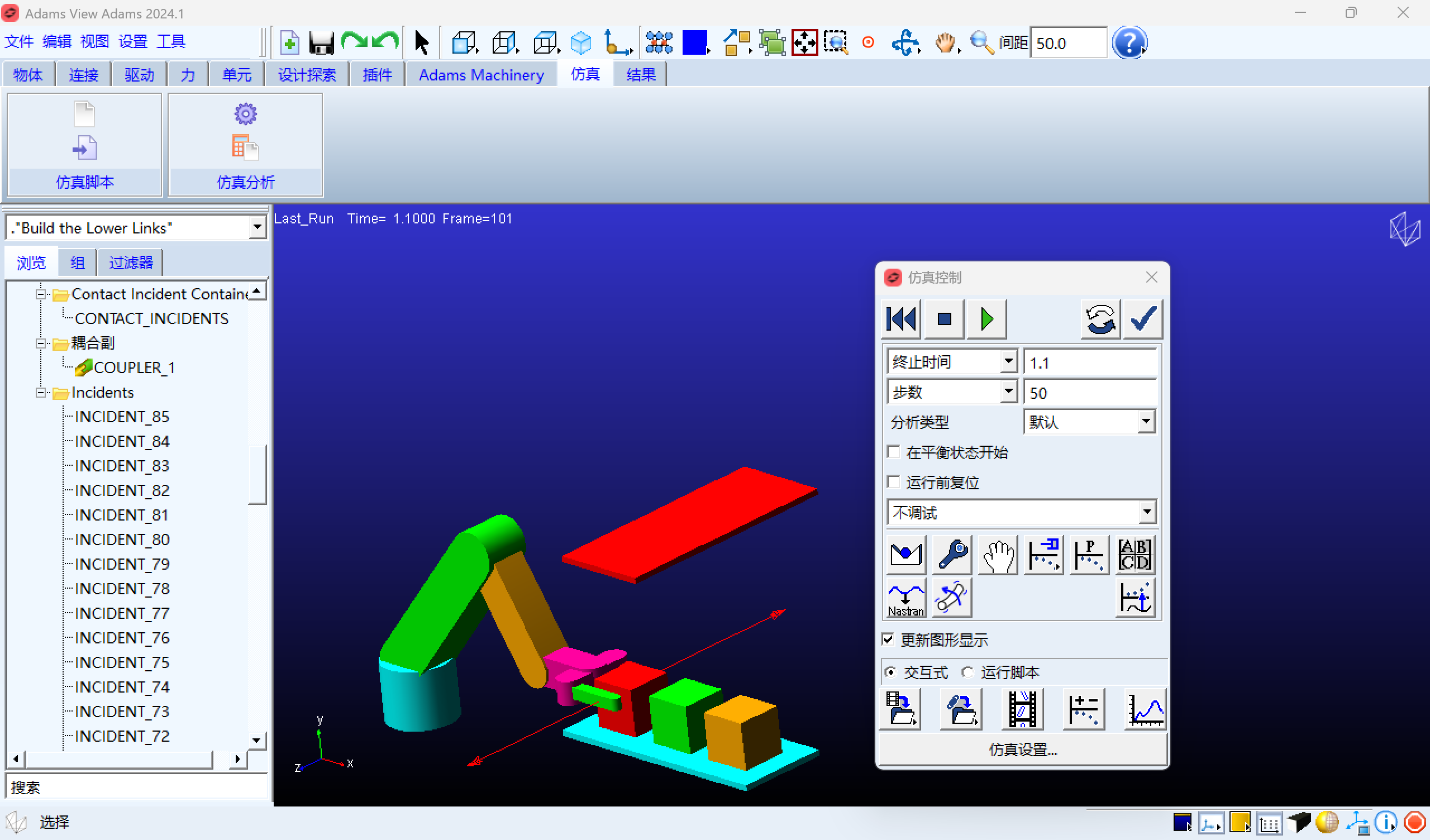Select the 交互式 radio button
This screenshot has width=1430, height=840.
coord(891,672)
